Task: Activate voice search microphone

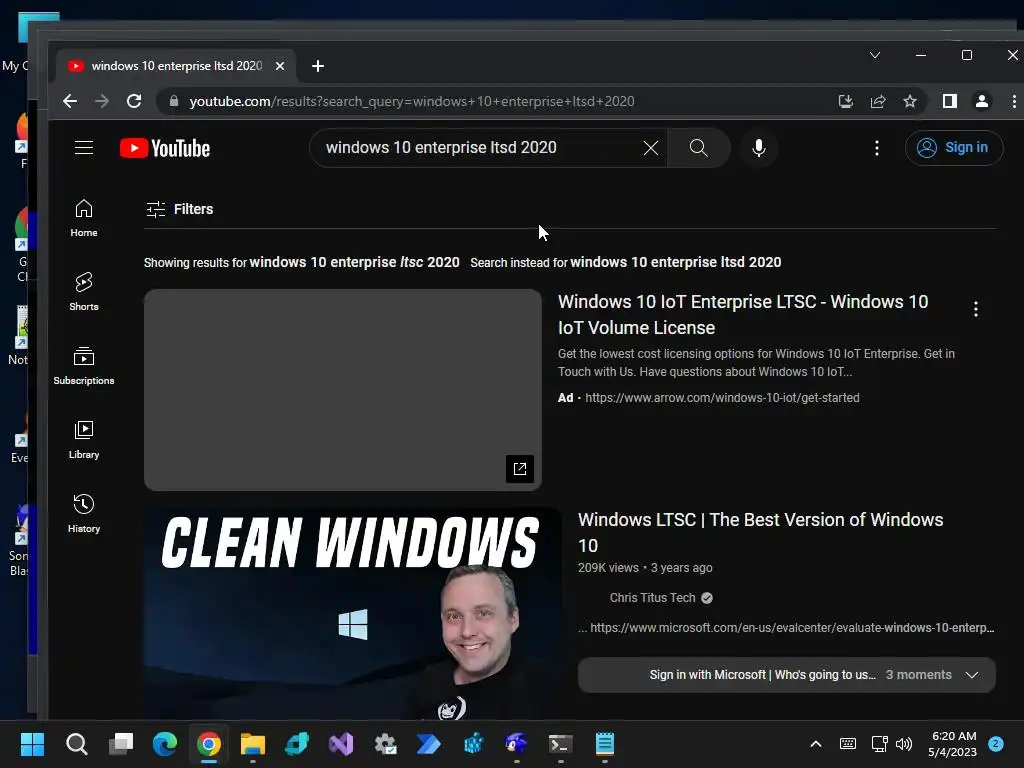Action: [x=758, y=148]
